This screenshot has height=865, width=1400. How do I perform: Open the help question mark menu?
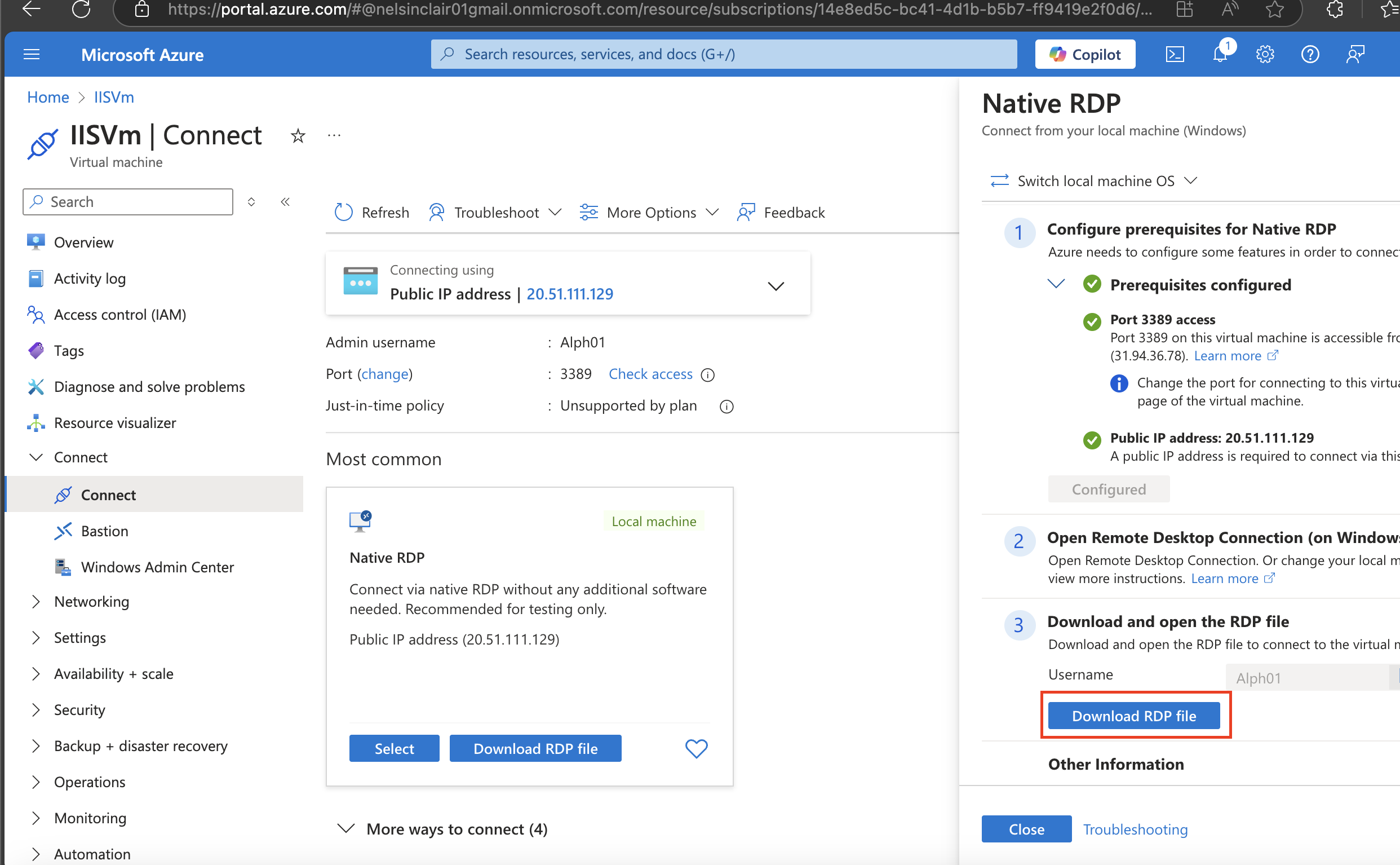[x=1310, y=55]
